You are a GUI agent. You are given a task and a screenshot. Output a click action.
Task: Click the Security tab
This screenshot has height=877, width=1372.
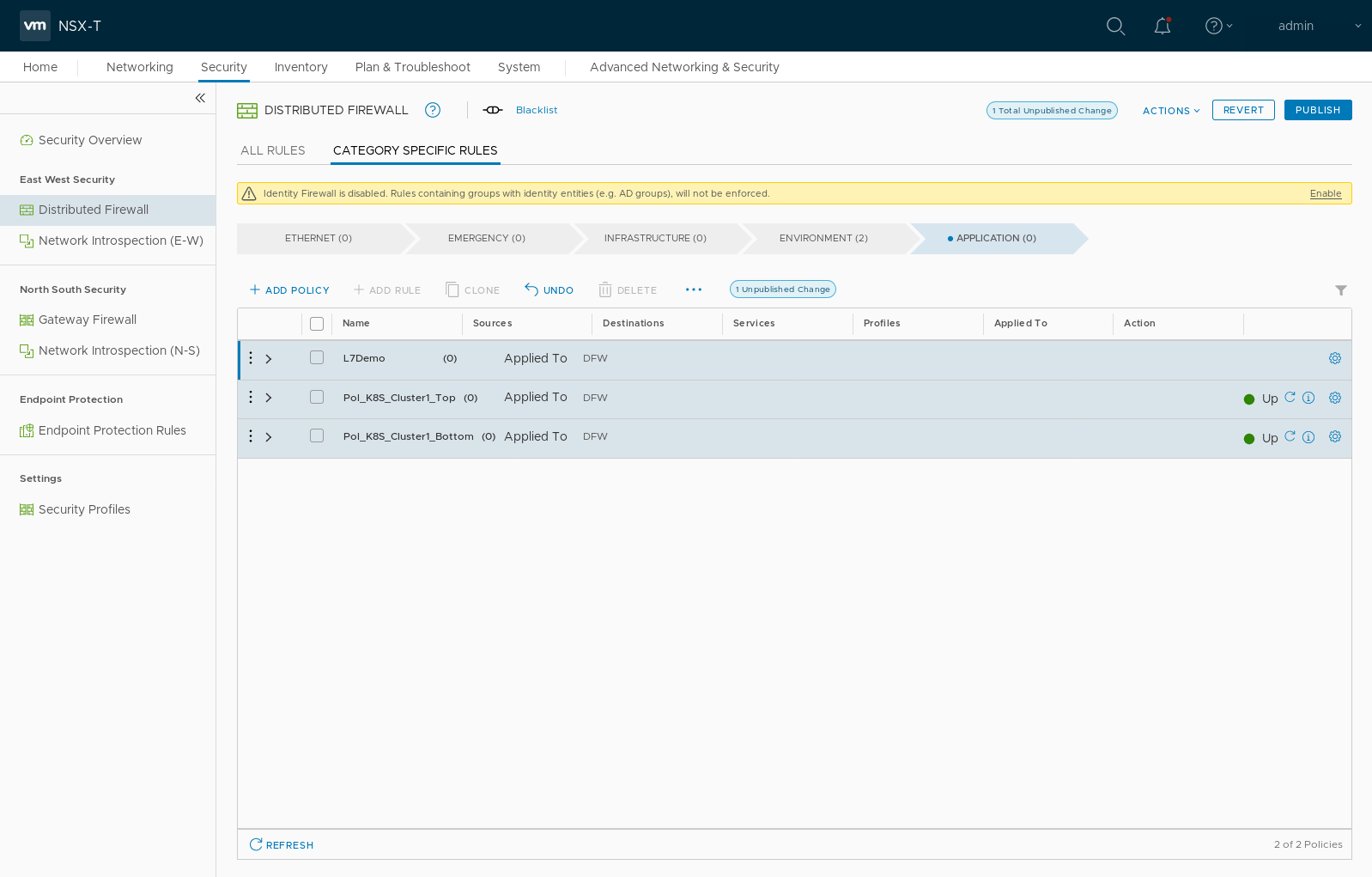[224, 67]
